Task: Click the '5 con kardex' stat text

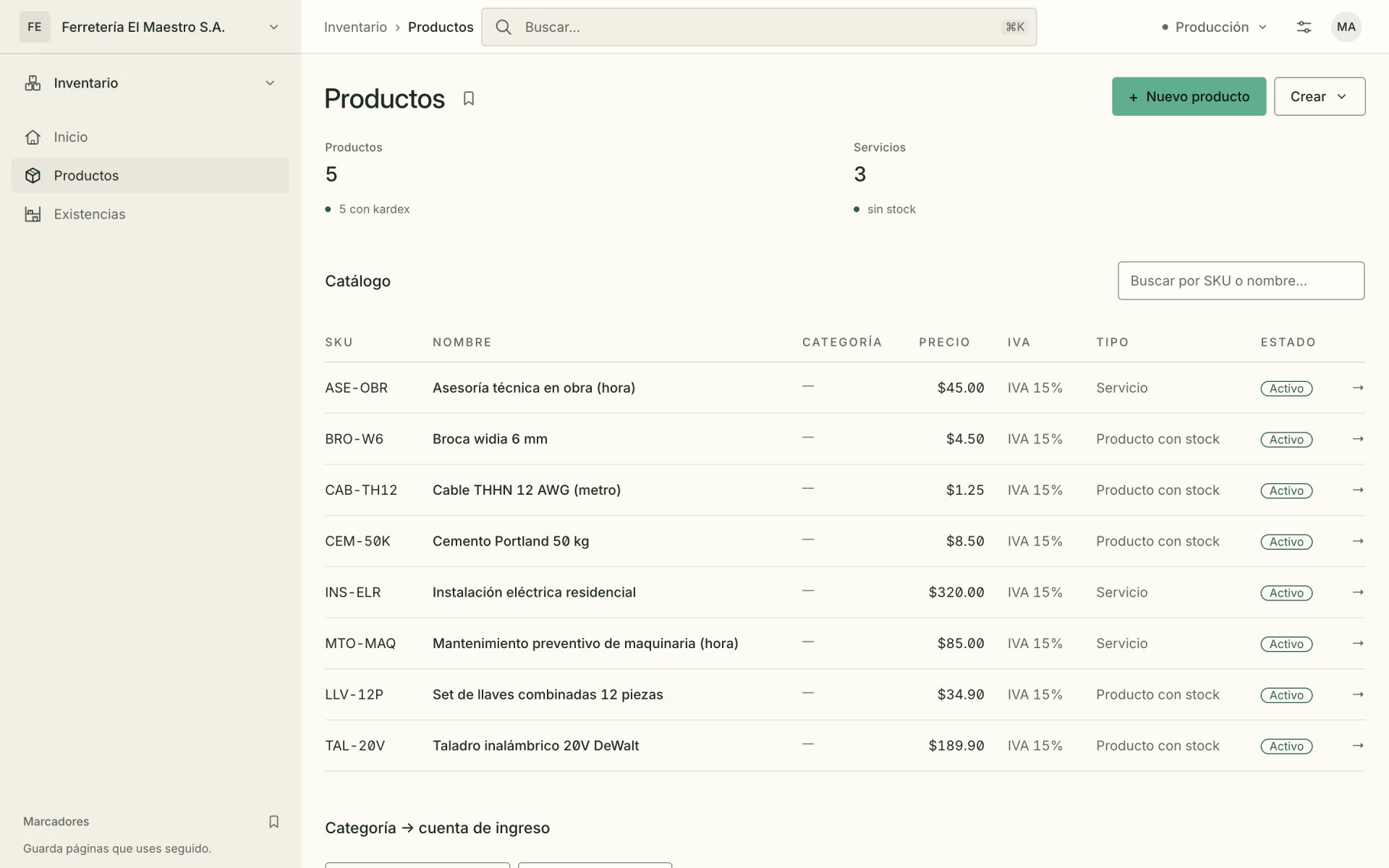Action: coord(374,209)
